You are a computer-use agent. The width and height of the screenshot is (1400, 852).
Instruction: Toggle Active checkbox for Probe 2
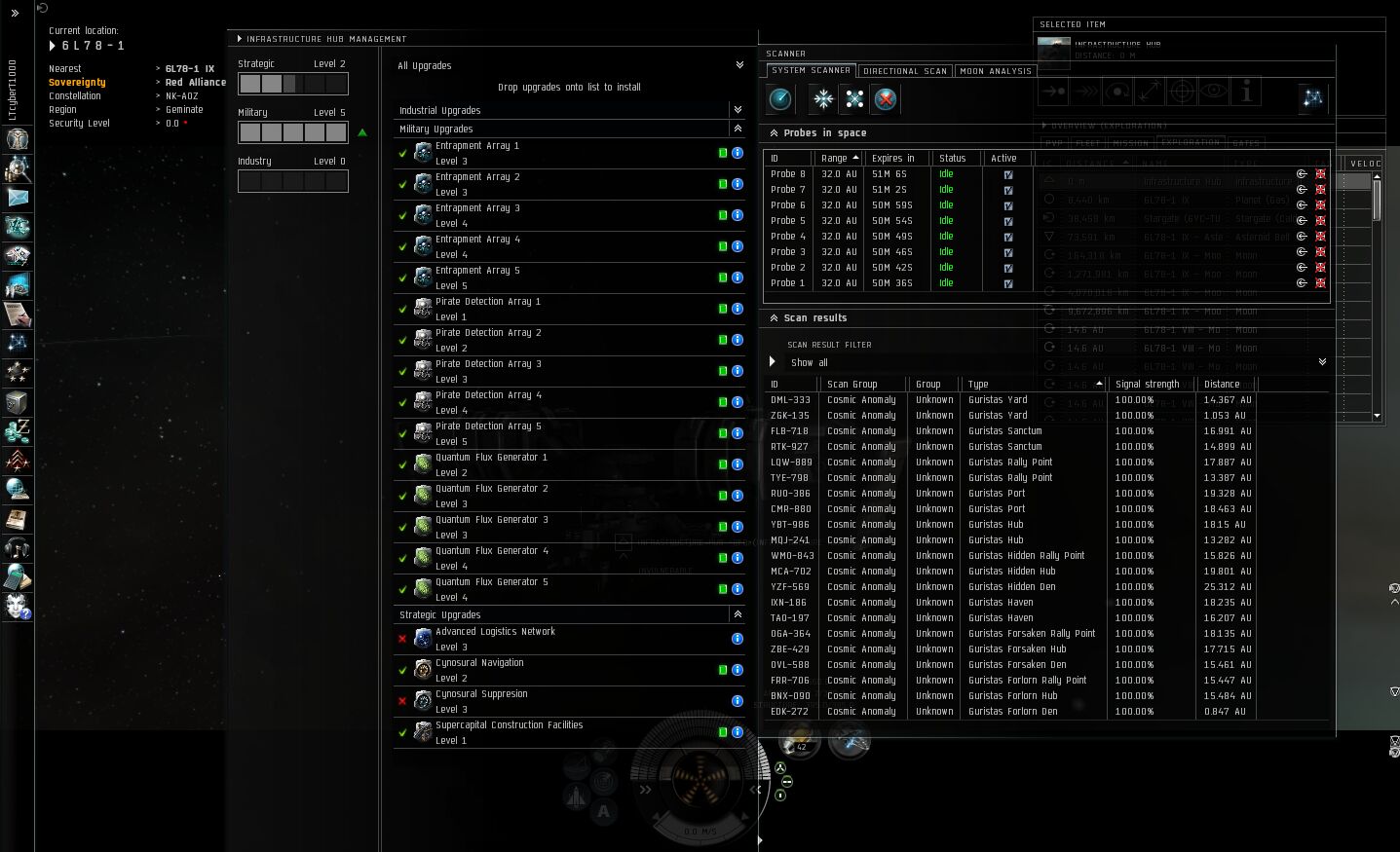click(1008, 269)
